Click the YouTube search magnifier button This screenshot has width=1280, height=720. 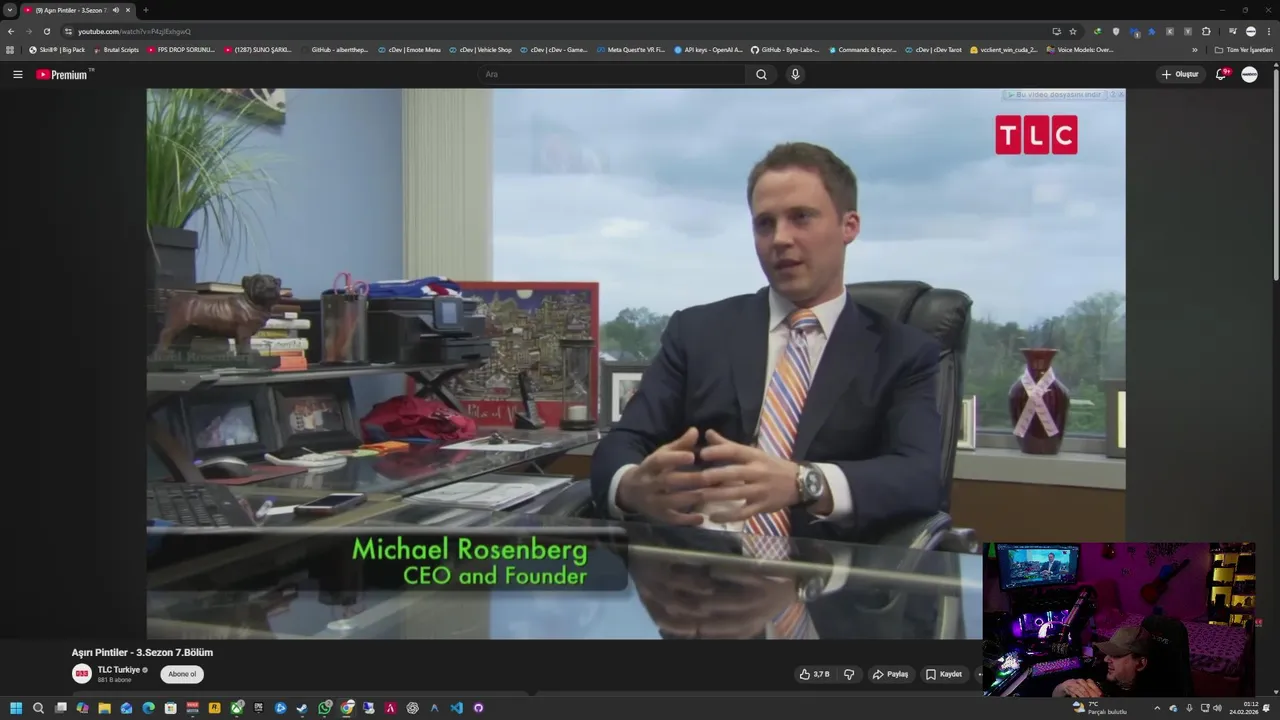tap(761, 74)
